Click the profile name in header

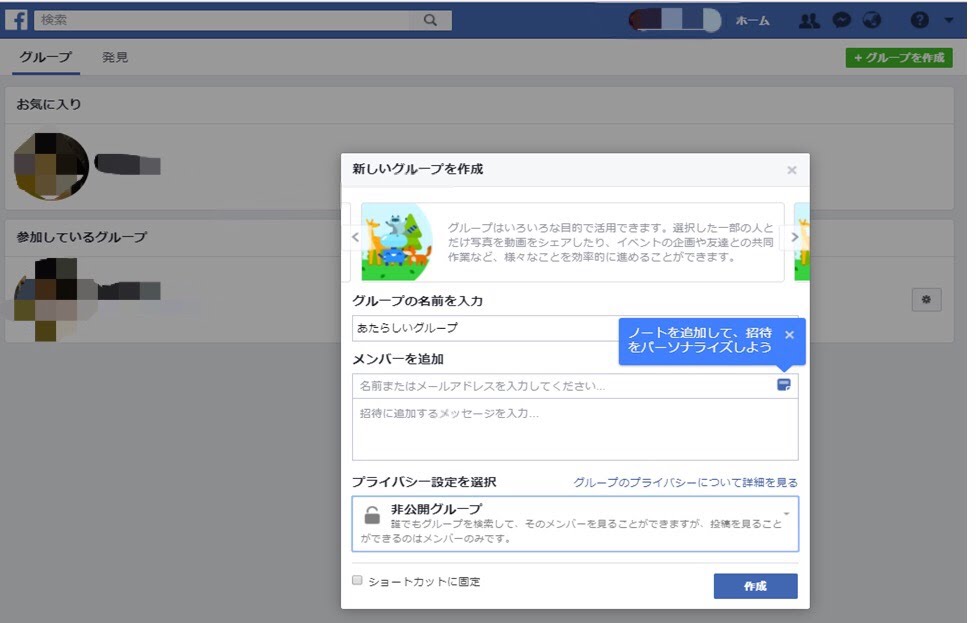click(675, 20)
